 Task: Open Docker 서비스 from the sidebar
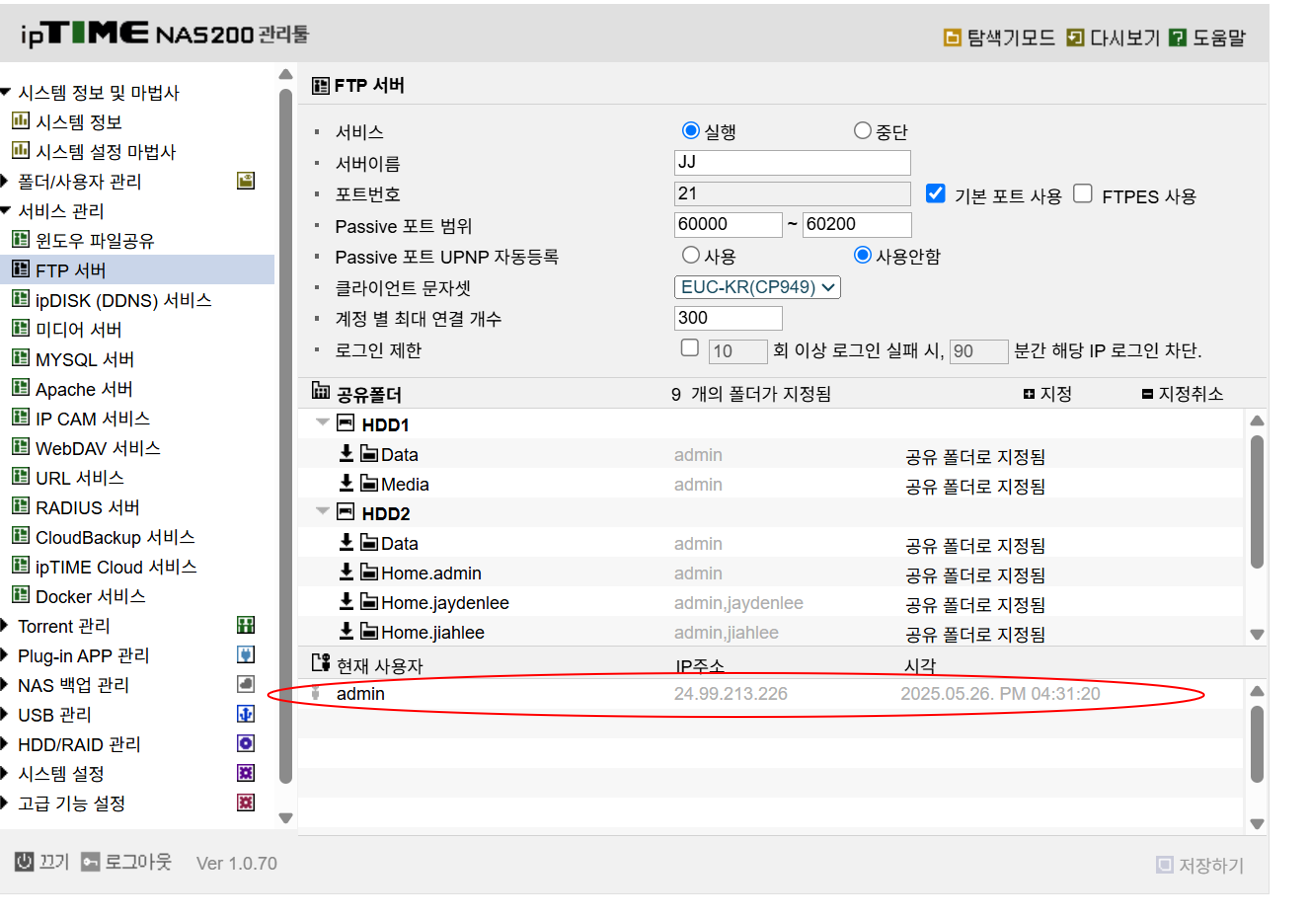pos(79,596)
